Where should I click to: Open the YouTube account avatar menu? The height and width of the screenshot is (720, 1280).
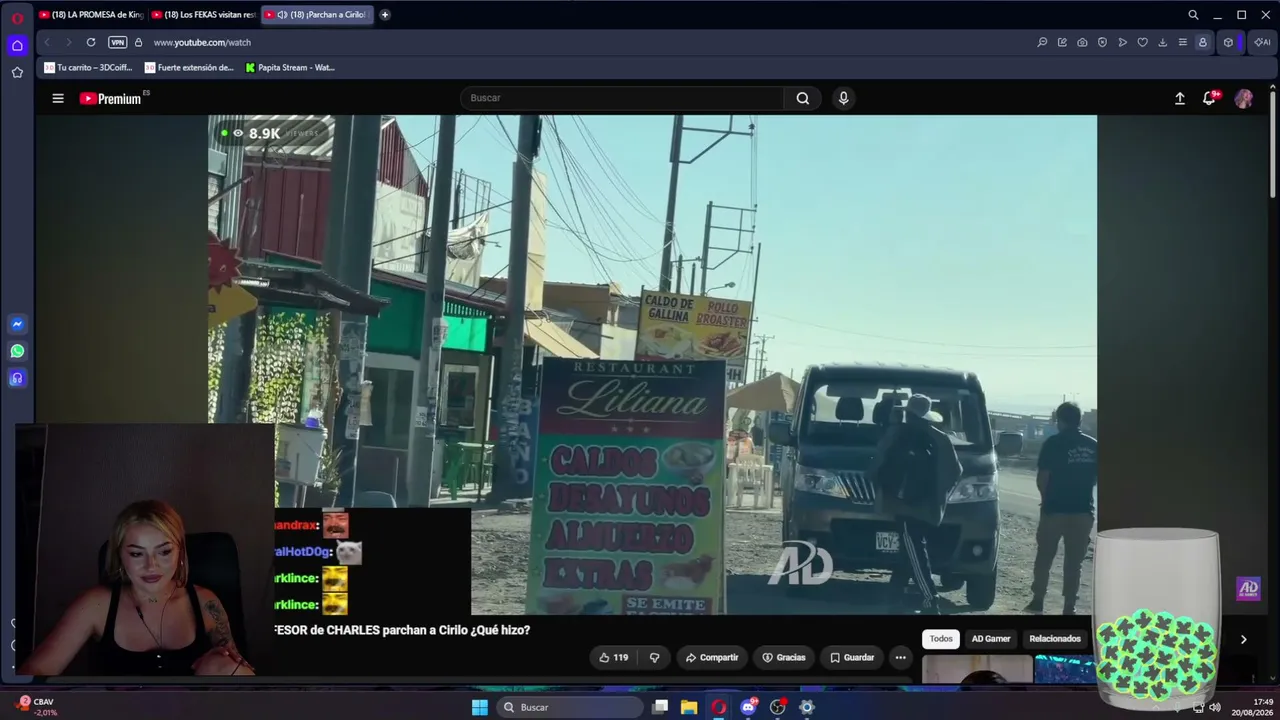pos(1244,98)
